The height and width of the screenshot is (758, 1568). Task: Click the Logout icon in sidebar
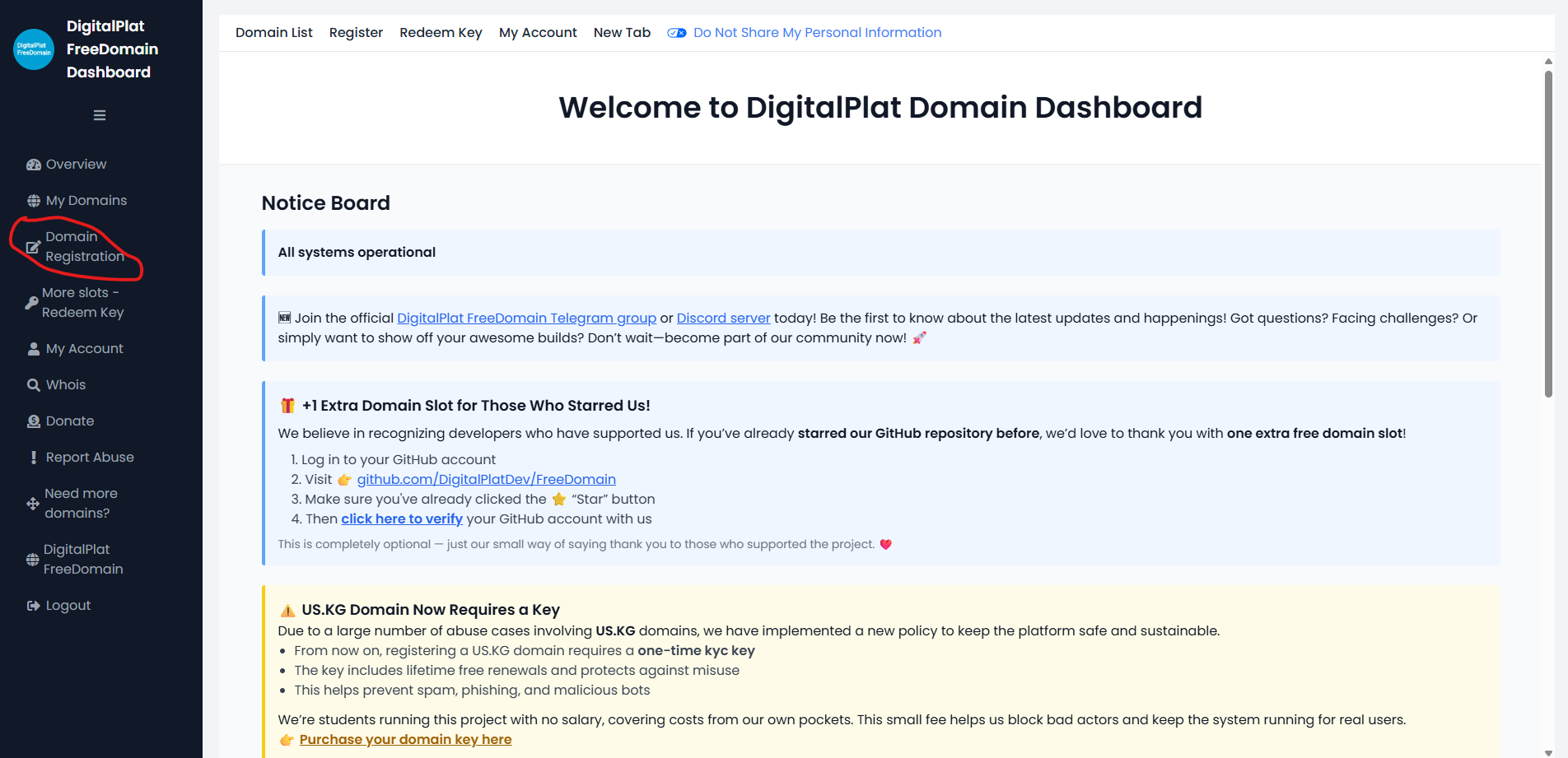[34, 606]
